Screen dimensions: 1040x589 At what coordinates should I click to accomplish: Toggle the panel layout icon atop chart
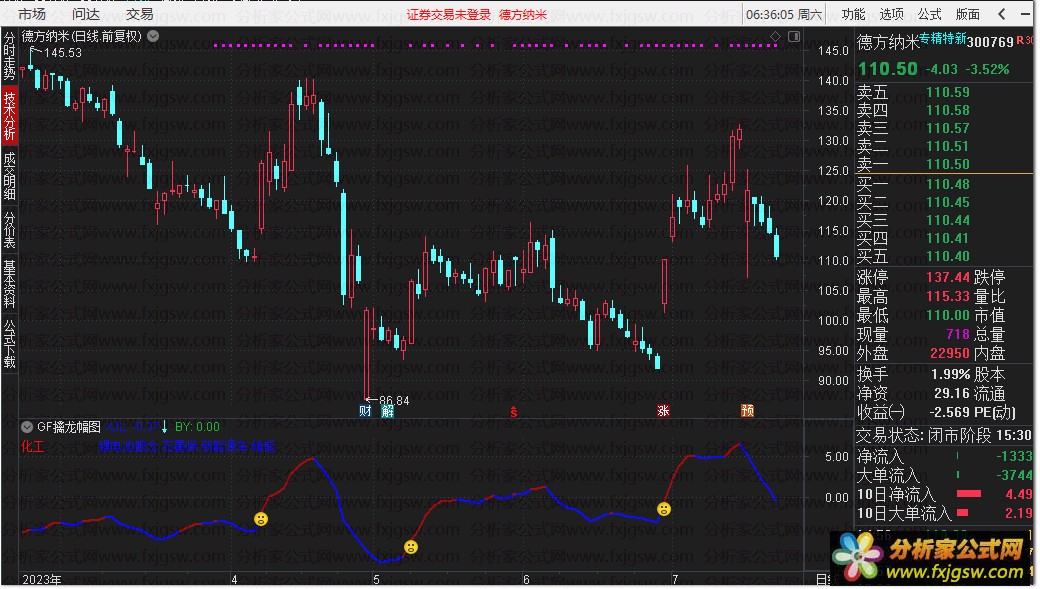pyautogui.click(x=794, y=36)
